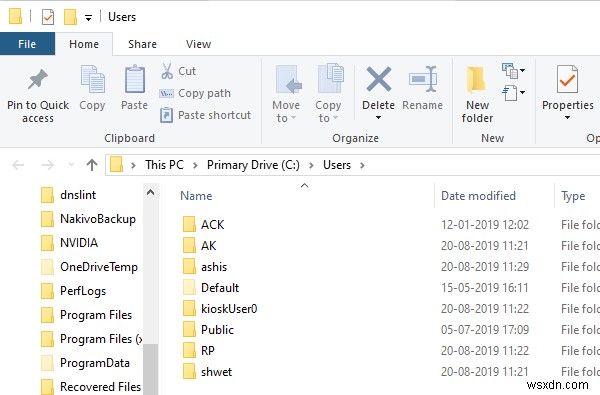Screen dimensions: 600x395
Task: Click the Delete X icon
Action: click(x=378, y=79)
